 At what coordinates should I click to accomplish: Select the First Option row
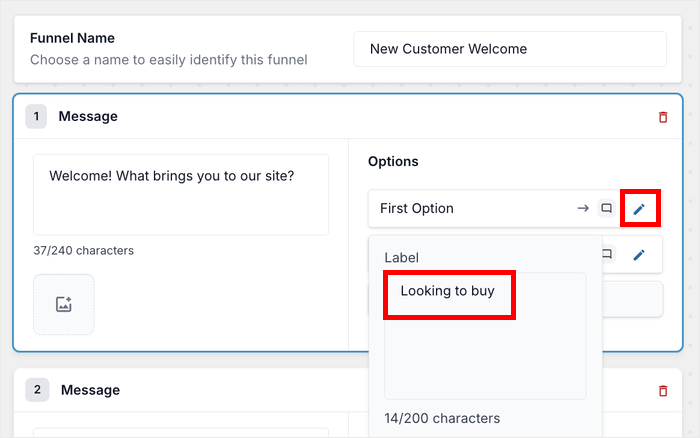(470, 208)
